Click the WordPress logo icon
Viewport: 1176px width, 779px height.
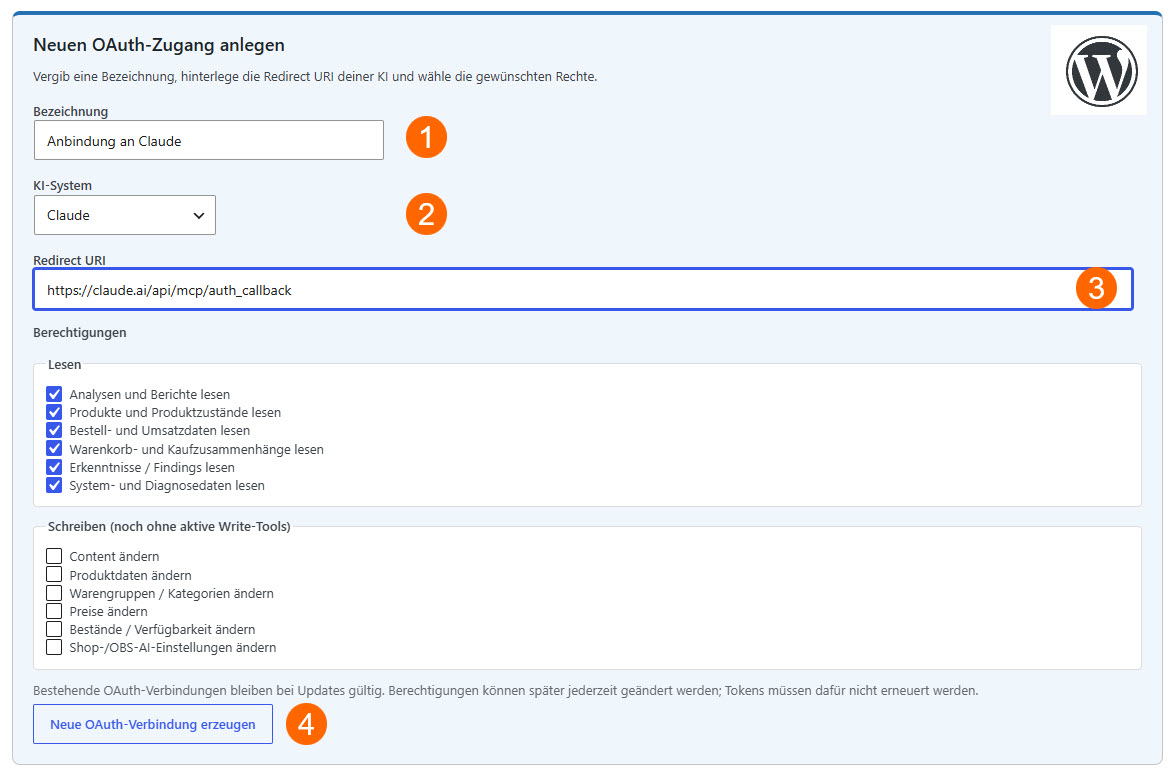pos(1101,71)
